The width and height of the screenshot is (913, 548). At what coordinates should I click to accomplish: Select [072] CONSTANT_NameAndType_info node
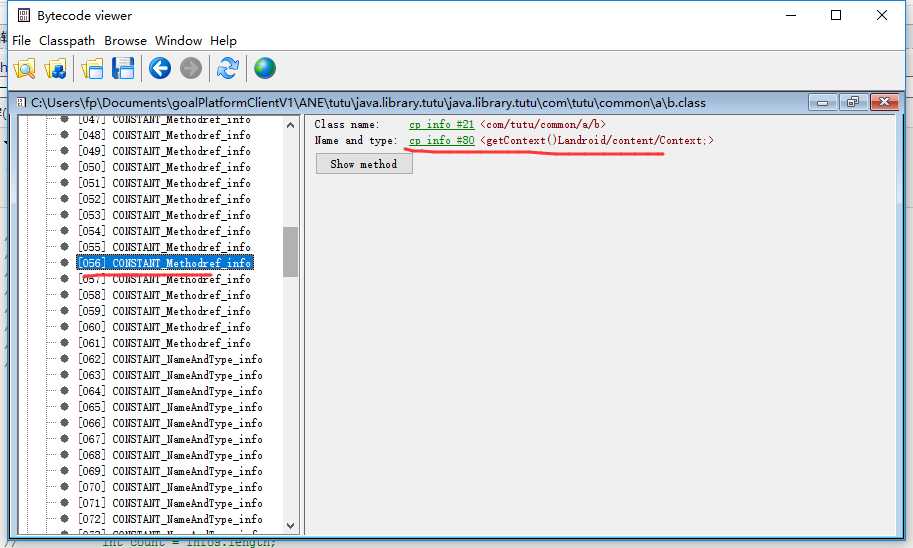click(170, 519)
